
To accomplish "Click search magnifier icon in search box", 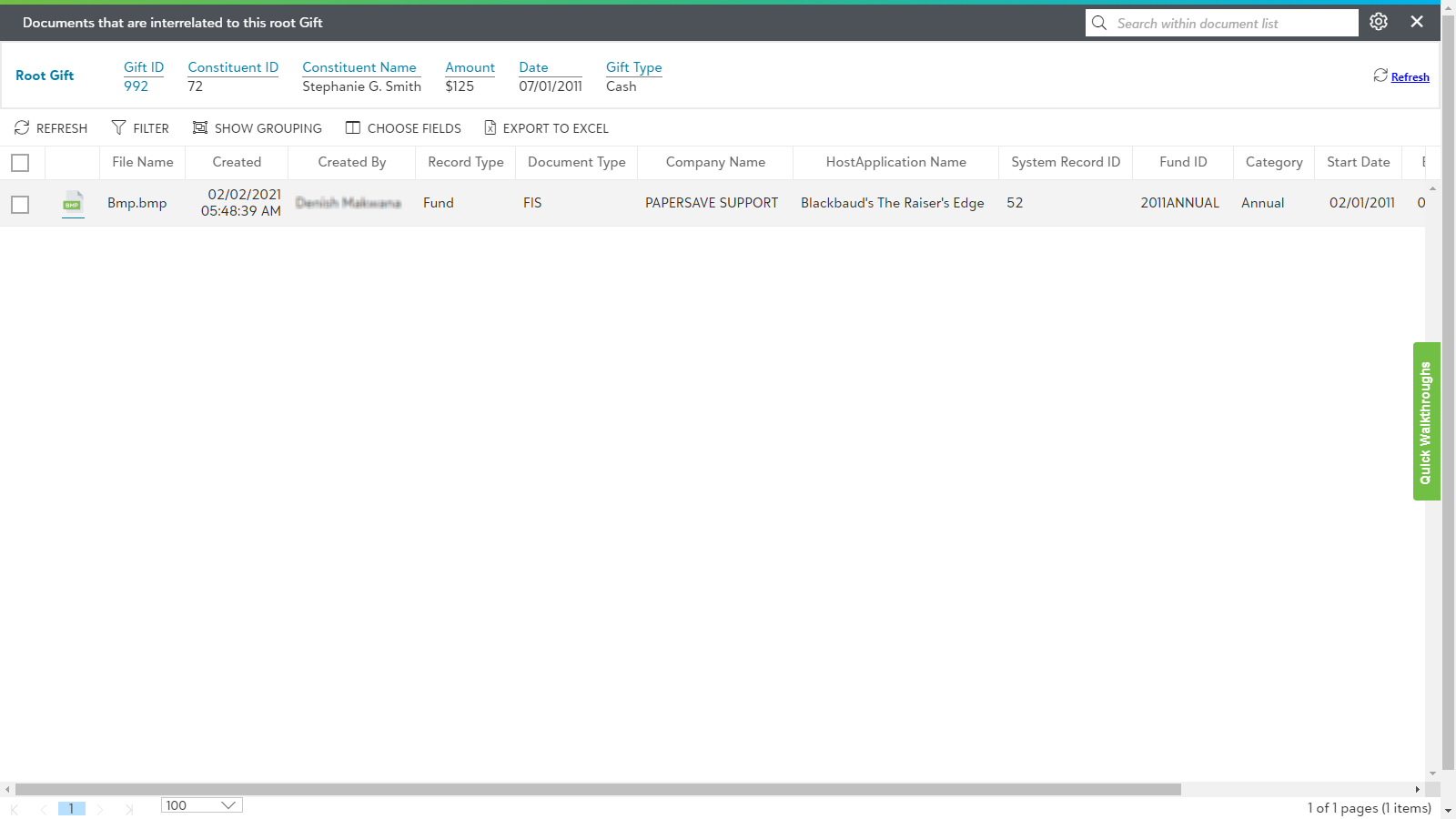I will coord(1099,23).
